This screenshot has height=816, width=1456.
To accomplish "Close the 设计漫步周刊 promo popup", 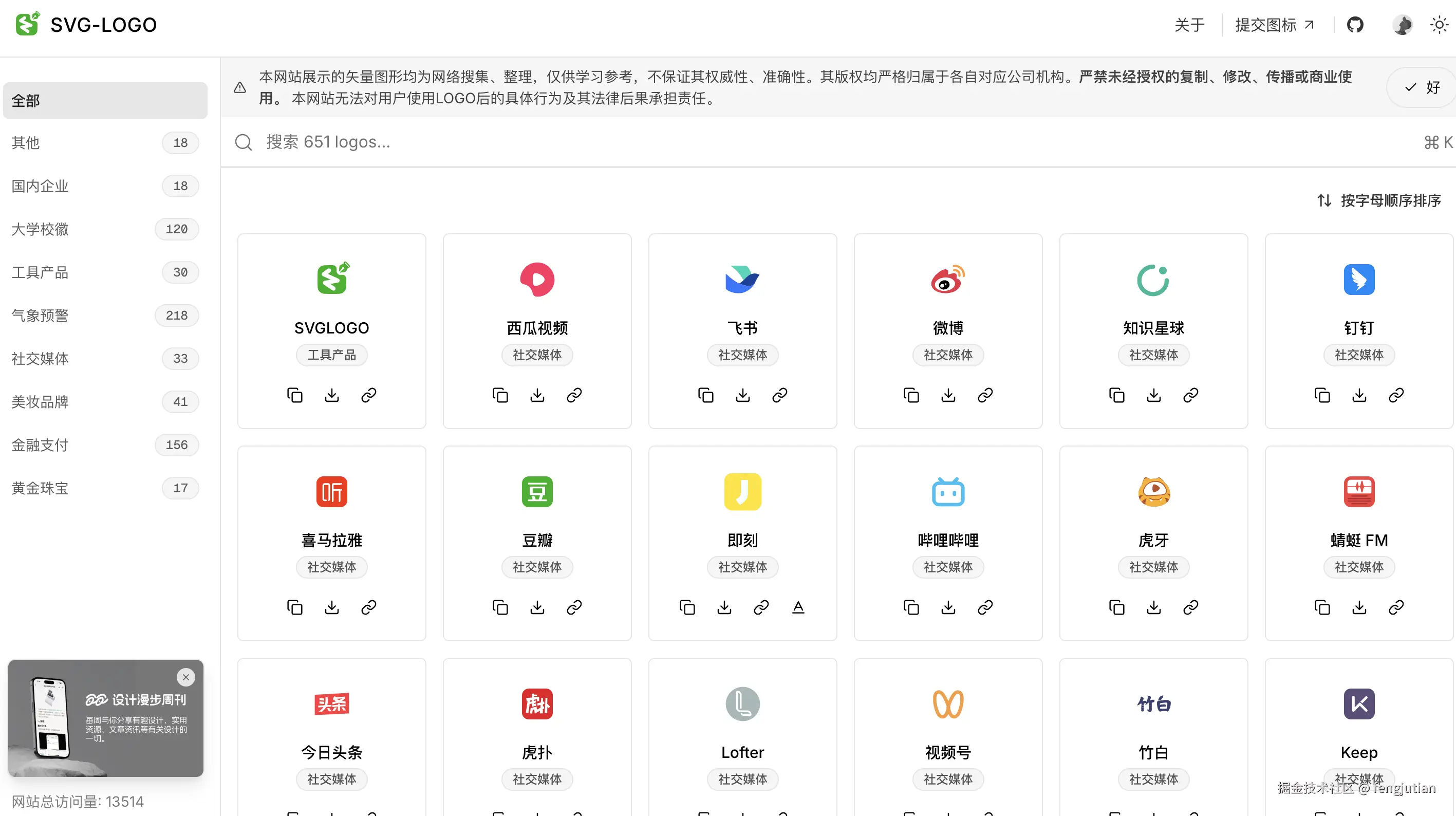I will tap(185, 677).
